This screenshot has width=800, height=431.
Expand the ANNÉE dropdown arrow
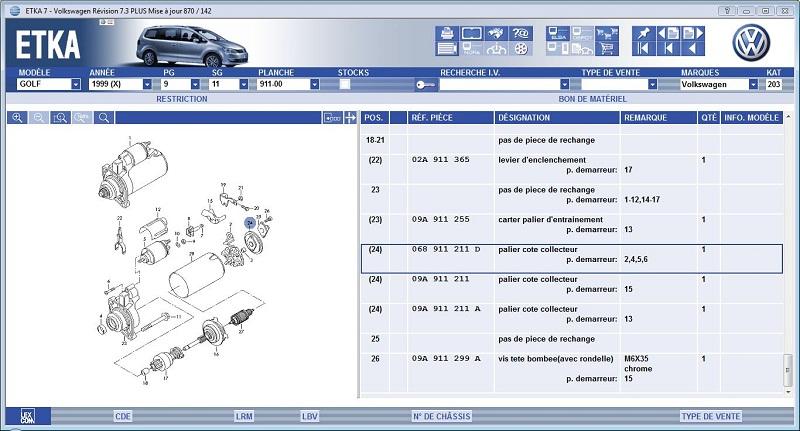pos(147,84)
